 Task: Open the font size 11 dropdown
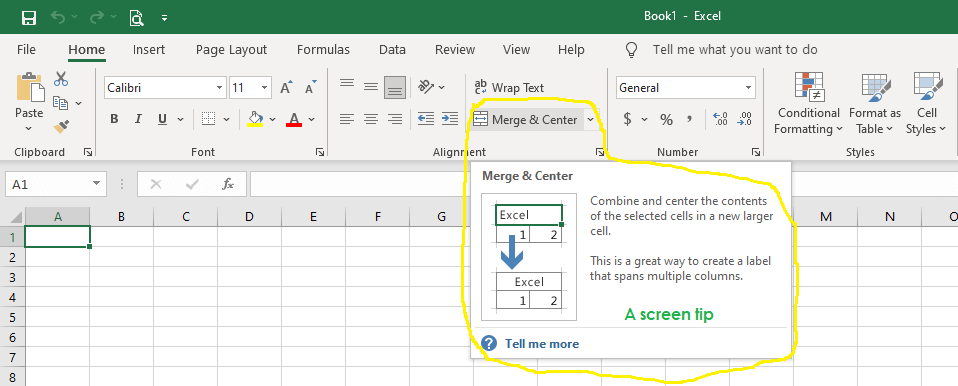pyautogui.click(x=265, y=88)
